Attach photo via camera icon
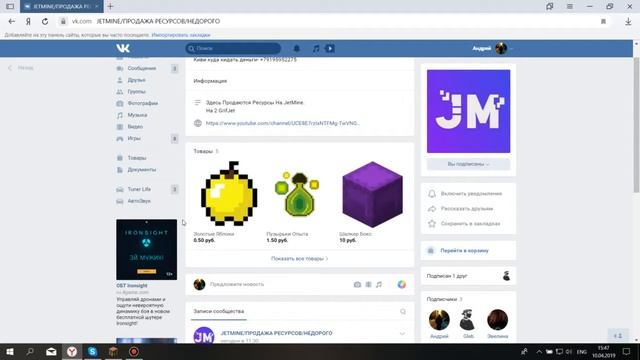 coord(357,284)
